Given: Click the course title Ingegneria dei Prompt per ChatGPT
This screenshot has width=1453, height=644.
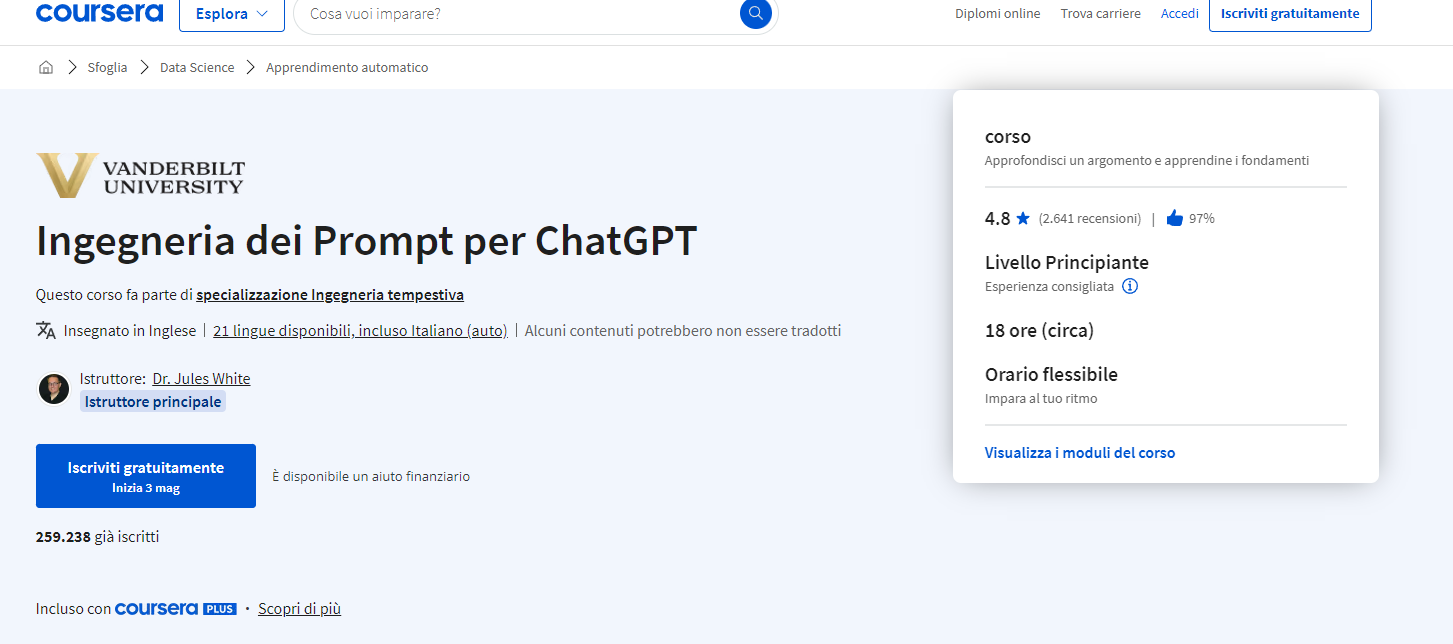Looking at the screenshot, I should pos(366,241).
